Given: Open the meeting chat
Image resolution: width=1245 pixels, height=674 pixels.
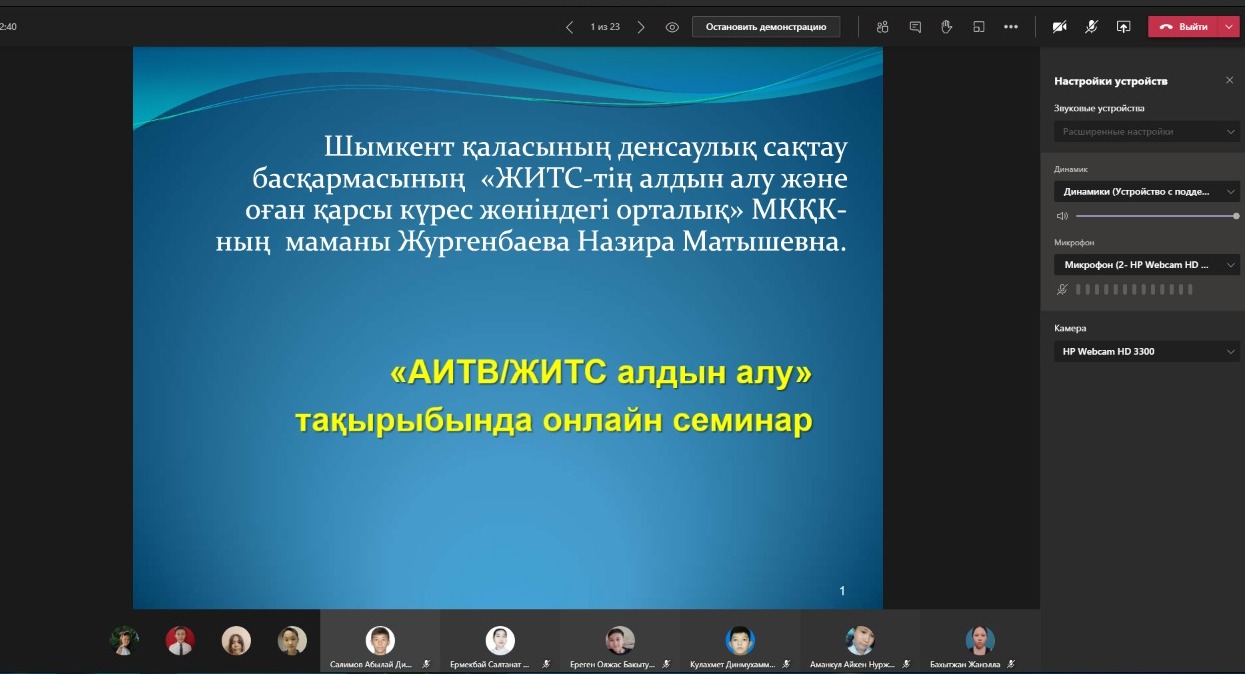Looking at the screenshot, I should pyautogui.click(x=915, y=27).
